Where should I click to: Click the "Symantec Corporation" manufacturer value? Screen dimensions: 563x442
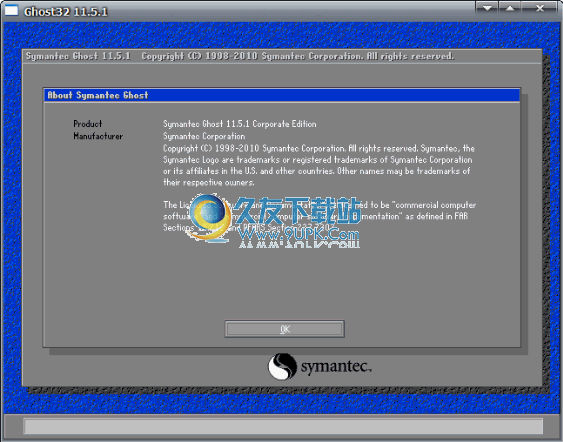click(204, 136)
